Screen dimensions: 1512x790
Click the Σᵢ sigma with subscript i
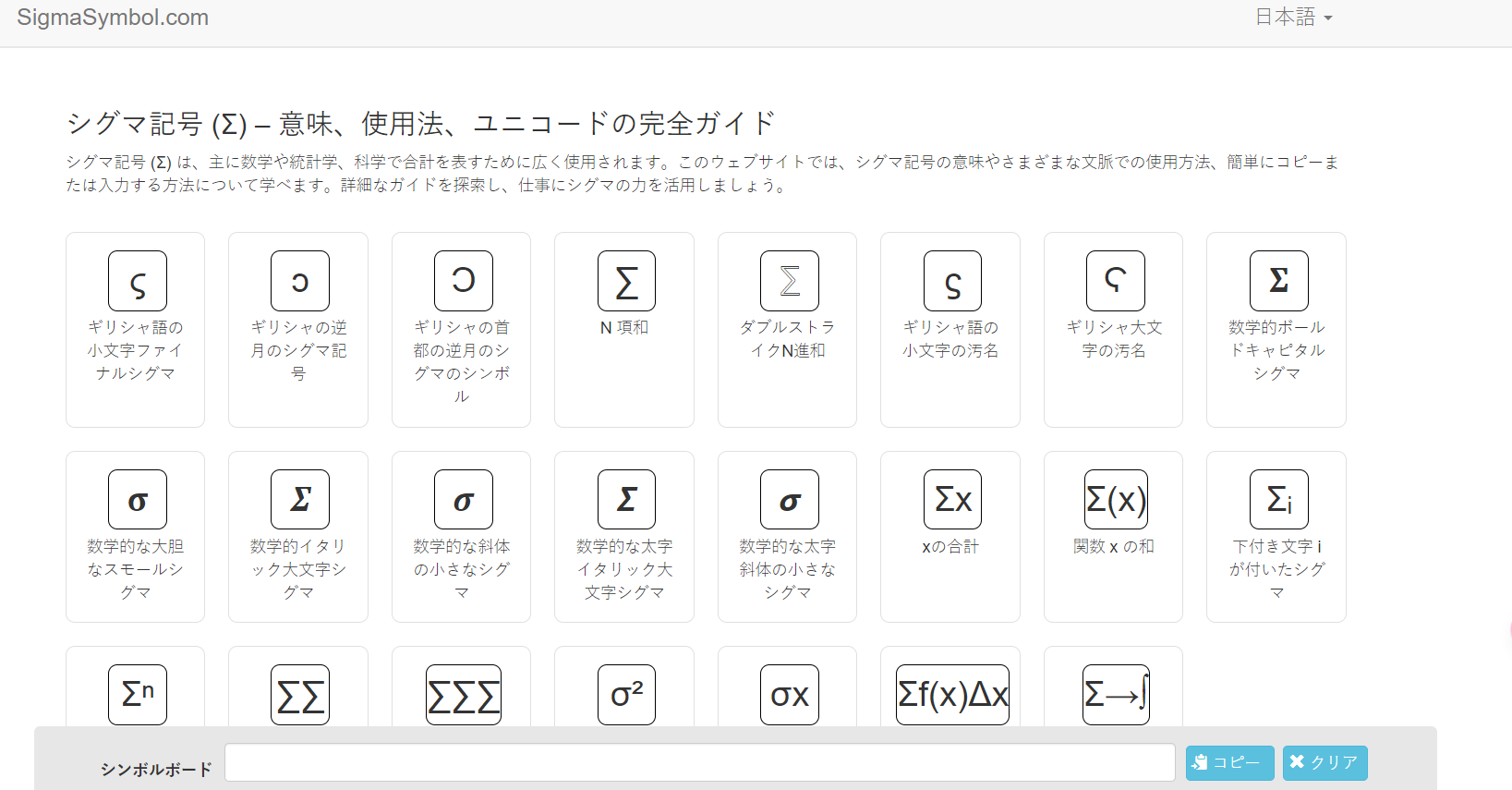tap(1279, 500)
